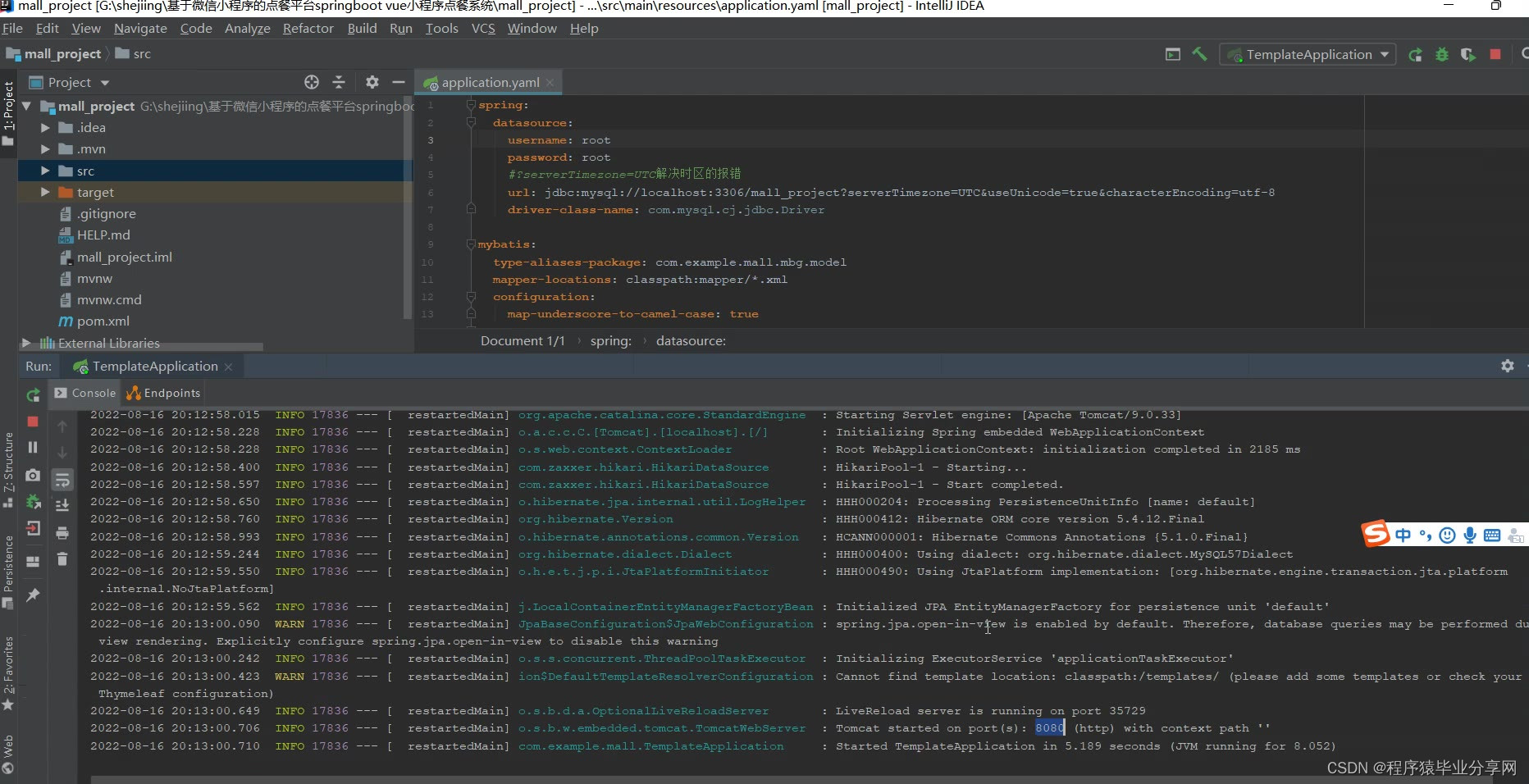
Task: Stop the running application via toolbar
Action: tap(1495, 54)
